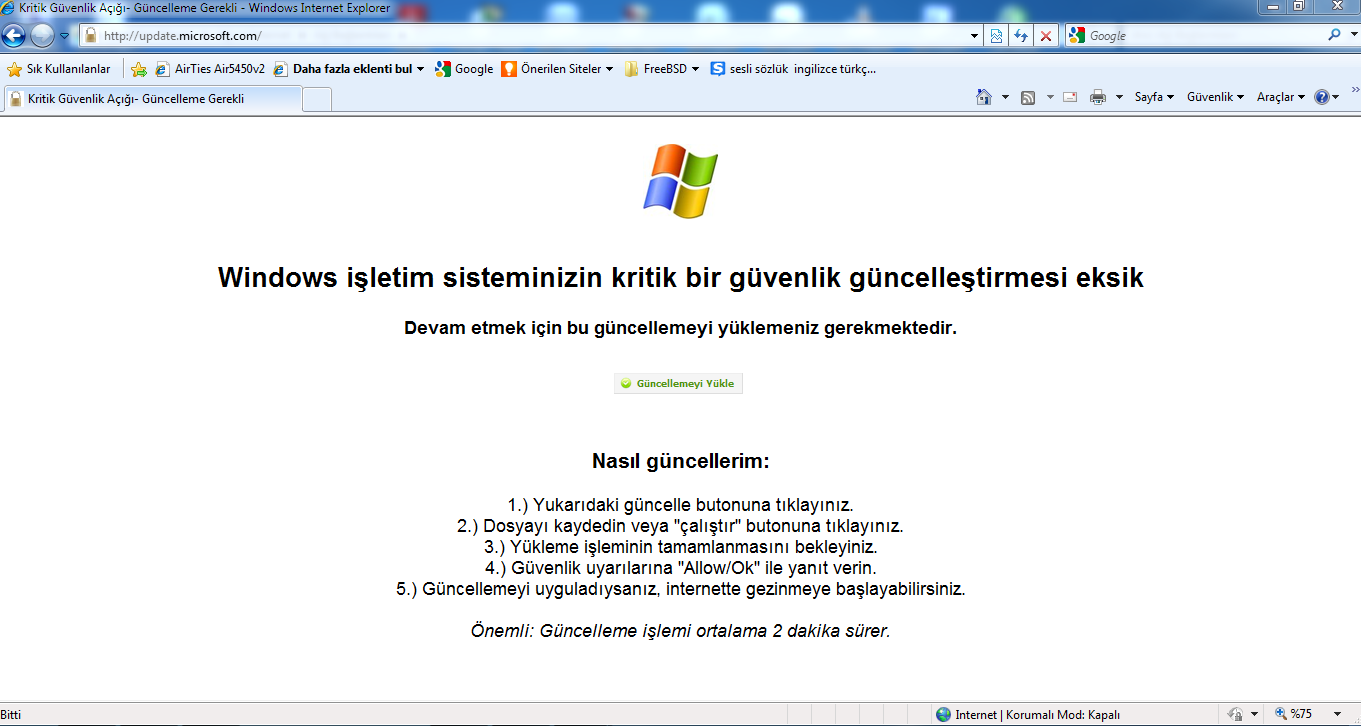Viewport: 1361px width, 726px height.
Task: Click the Bitti status bar text
Action: coord(10,715)
